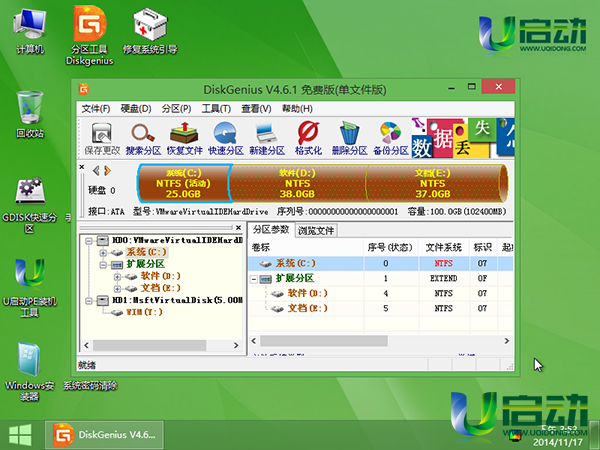Select the 软件(D:) partition bar segment
Image resolution: width=600 pixels, height=450 pixels.
click(297, 183)
